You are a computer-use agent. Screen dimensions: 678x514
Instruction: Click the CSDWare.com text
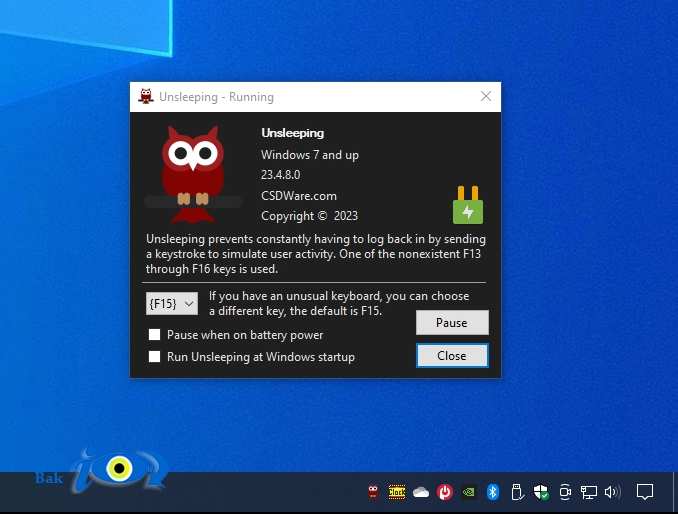tap(299, 196)
